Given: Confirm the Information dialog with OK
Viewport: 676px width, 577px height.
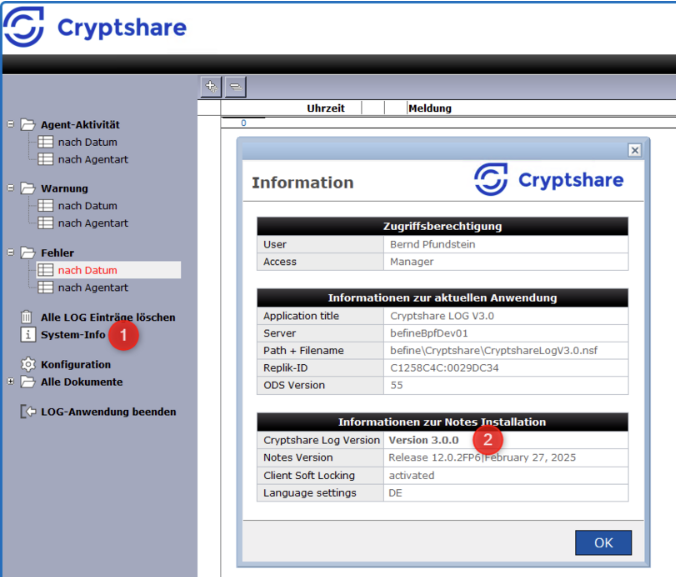Looking at the screenshot, I should click(603, 543).
